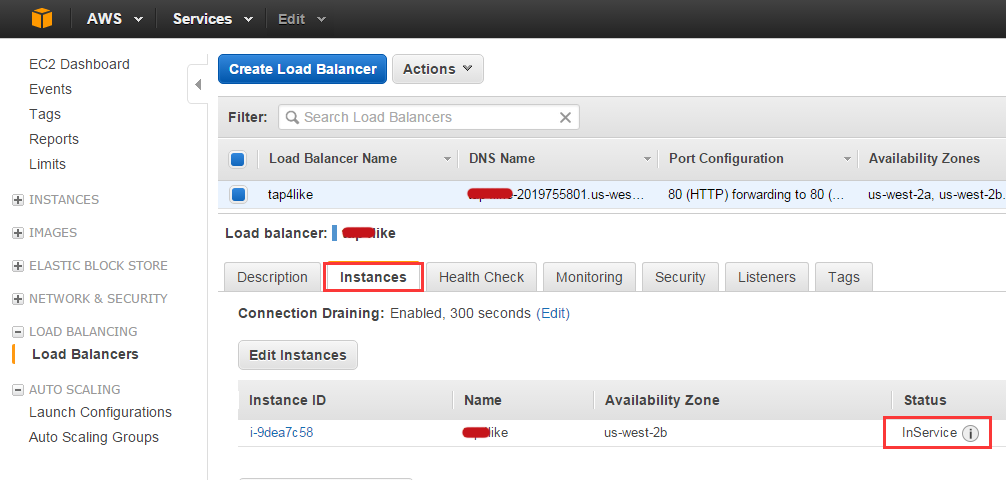Open the Load Balancer Name column sort menu
The width and height of the screenshot is (1006, 480).
(448, 159)
